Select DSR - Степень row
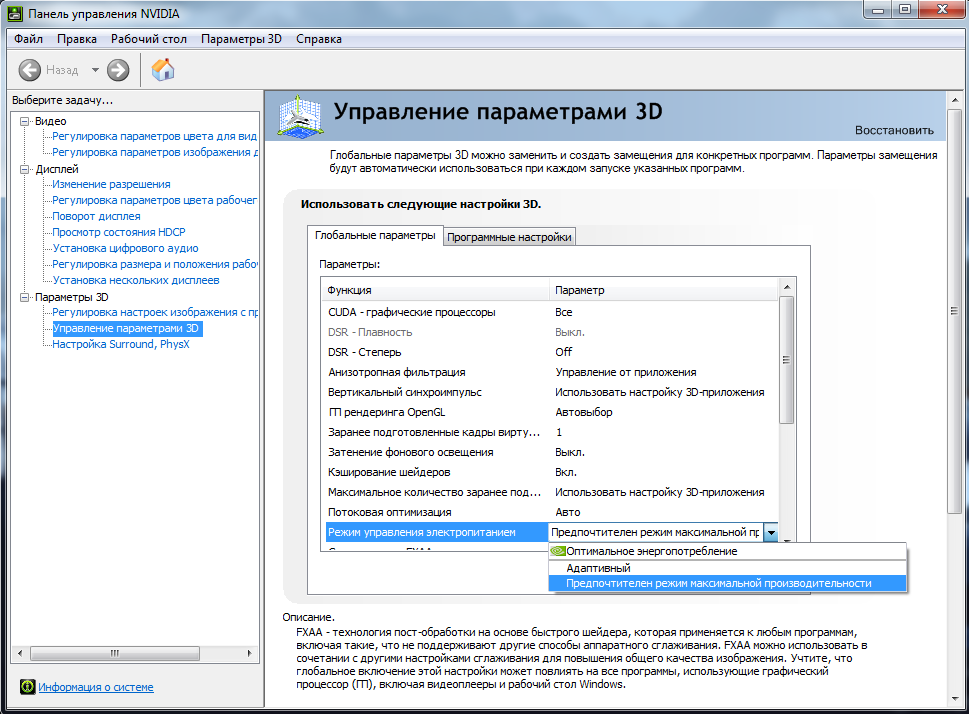The width and height of the screenshot is (969, 714). coord(550,352)
